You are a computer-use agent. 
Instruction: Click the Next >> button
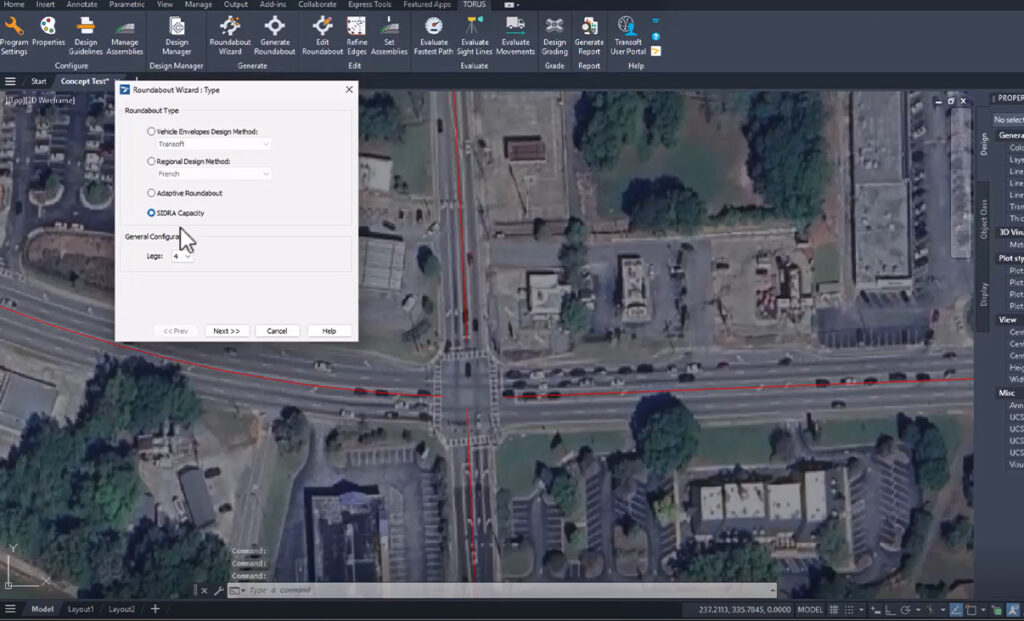(227, 331)
